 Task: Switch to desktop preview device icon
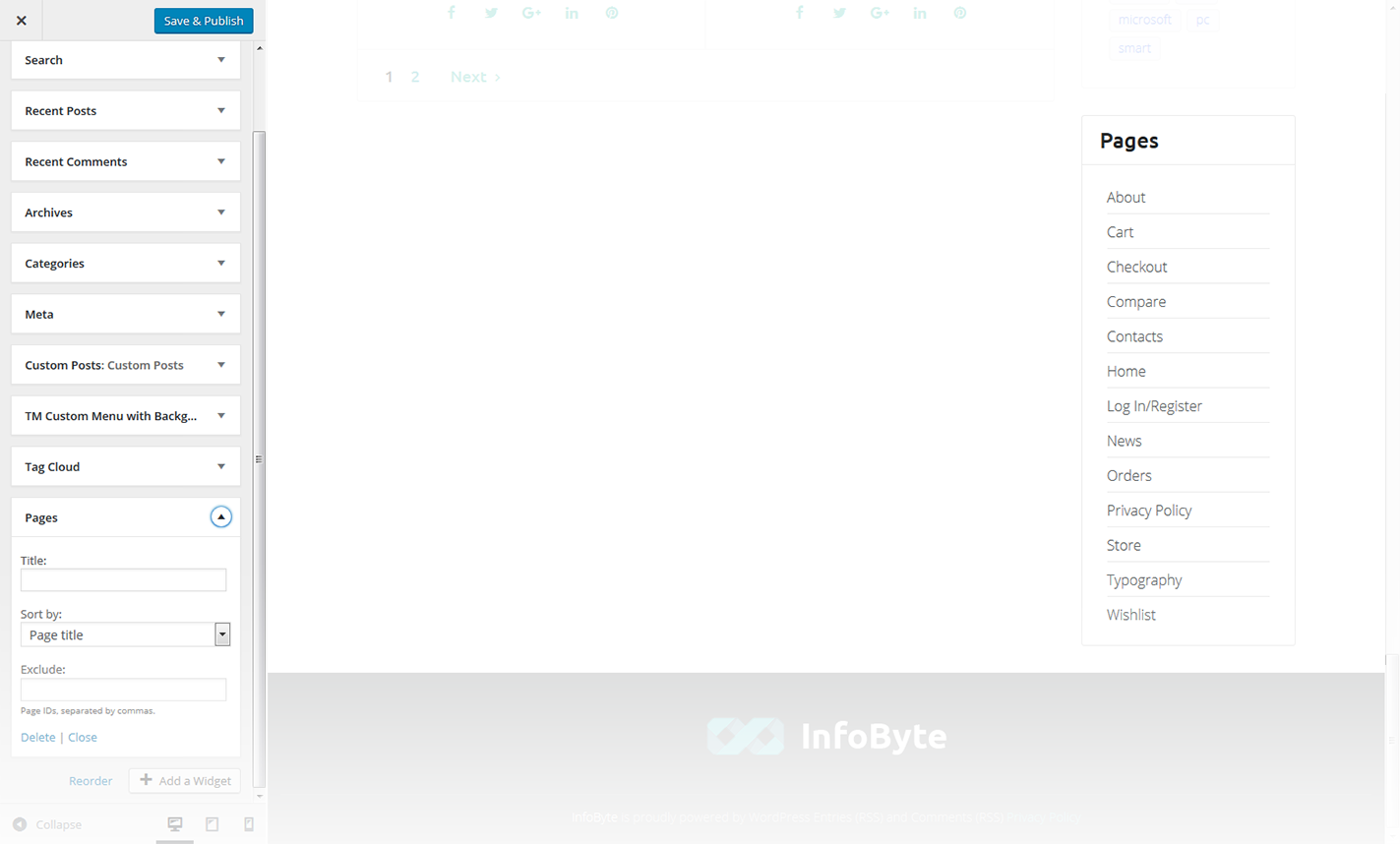[x=175, y=824]
